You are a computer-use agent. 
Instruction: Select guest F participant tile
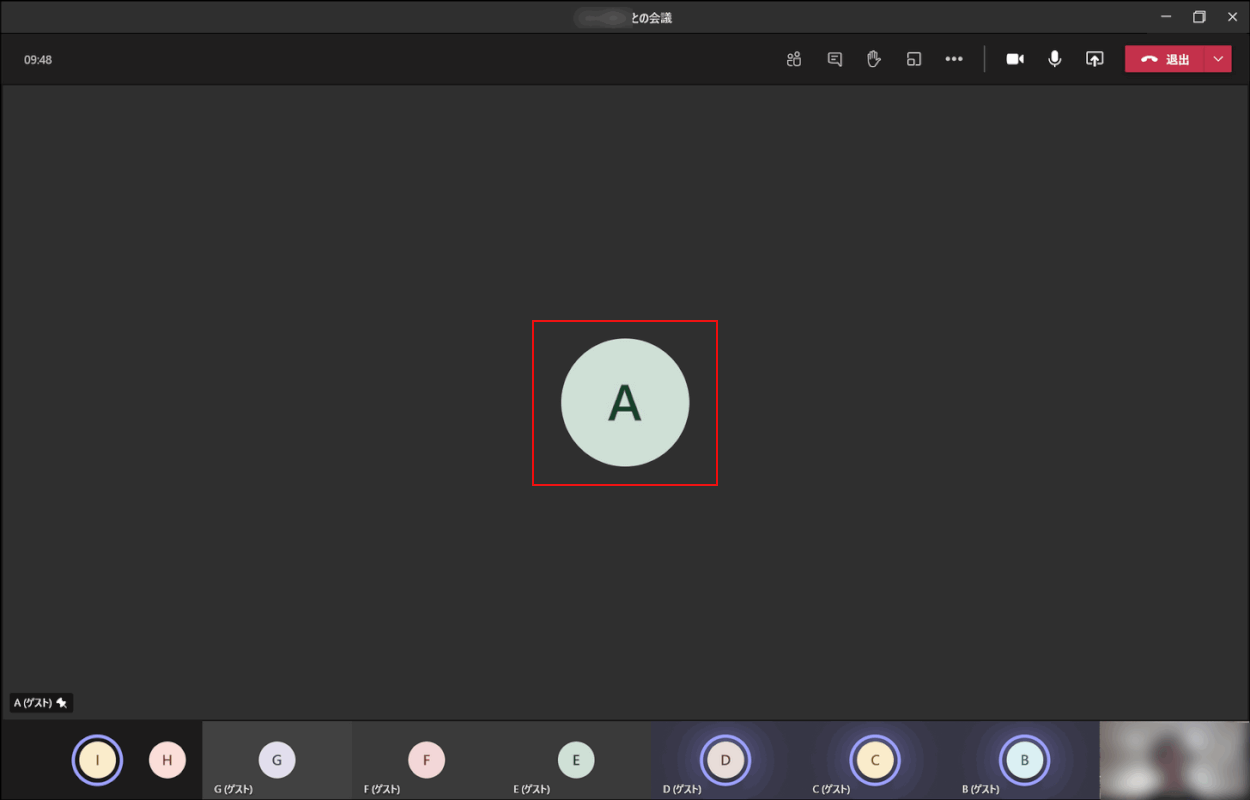(x=426, y=761)
